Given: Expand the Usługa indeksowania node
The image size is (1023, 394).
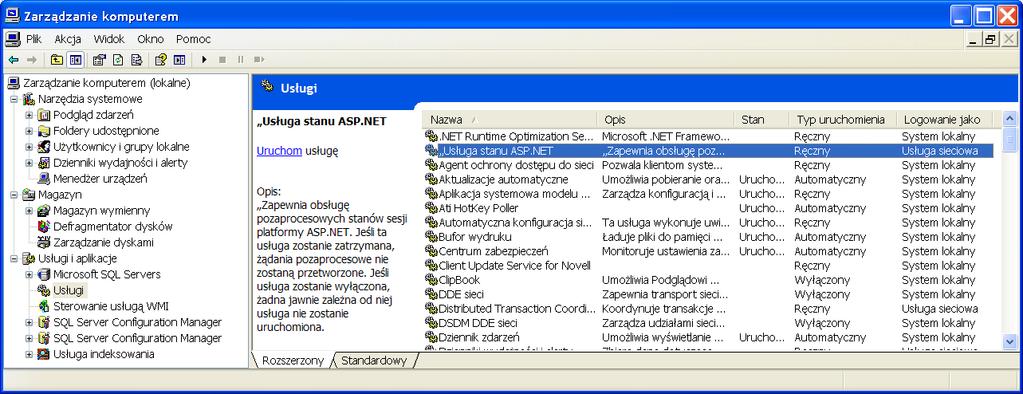Looking at the screenshot, I should (29, 354).
